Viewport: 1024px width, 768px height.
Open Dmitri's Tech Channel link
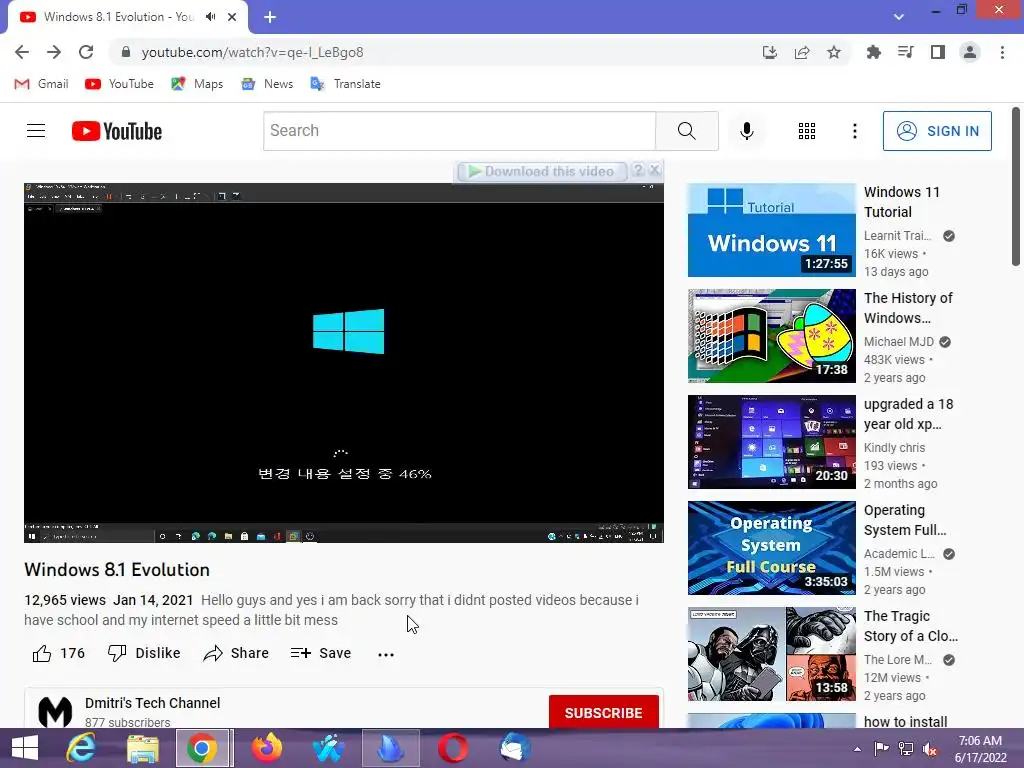(152, 703)
